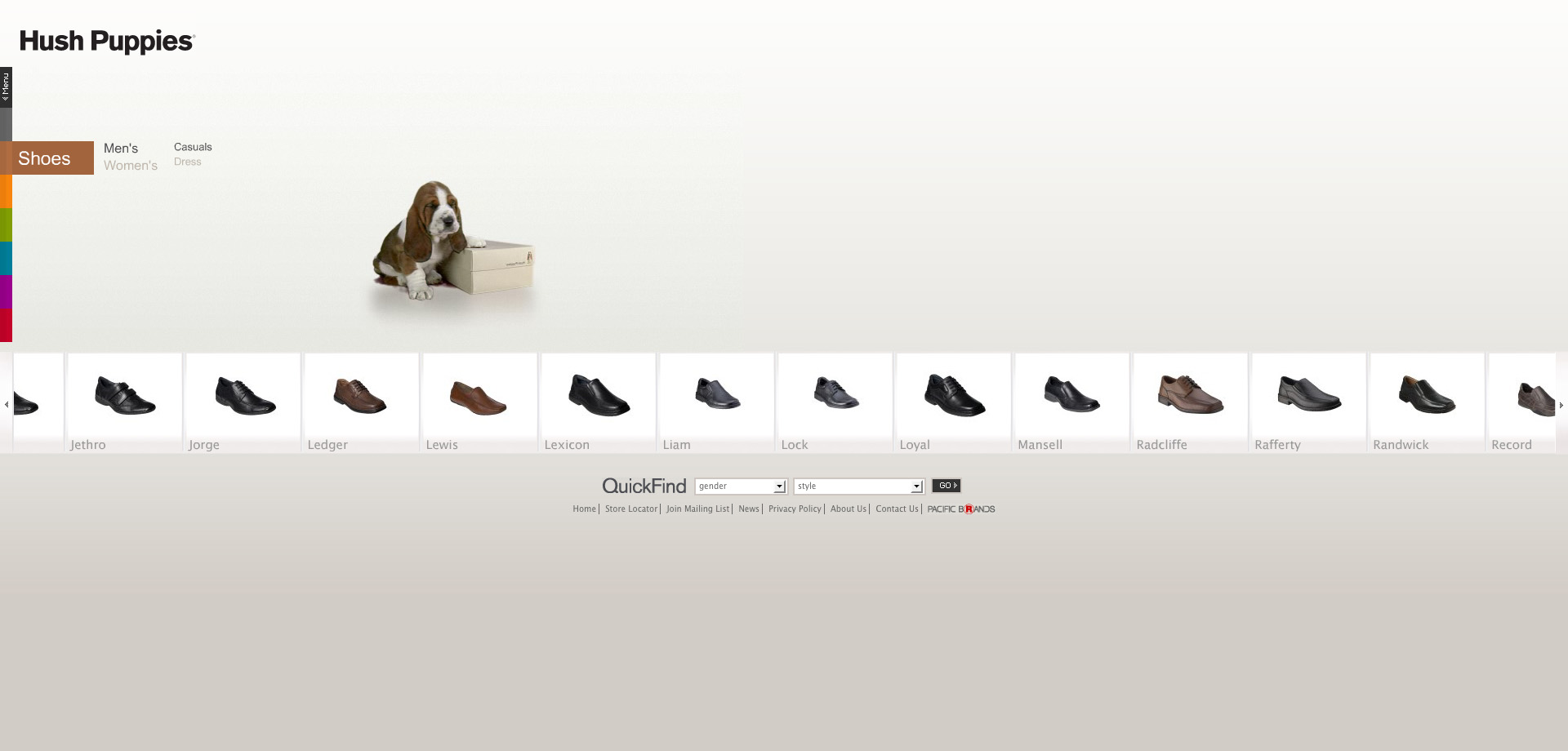Open the News footer link
Viewport: 1568px width, 751px height.
point(749,509)
